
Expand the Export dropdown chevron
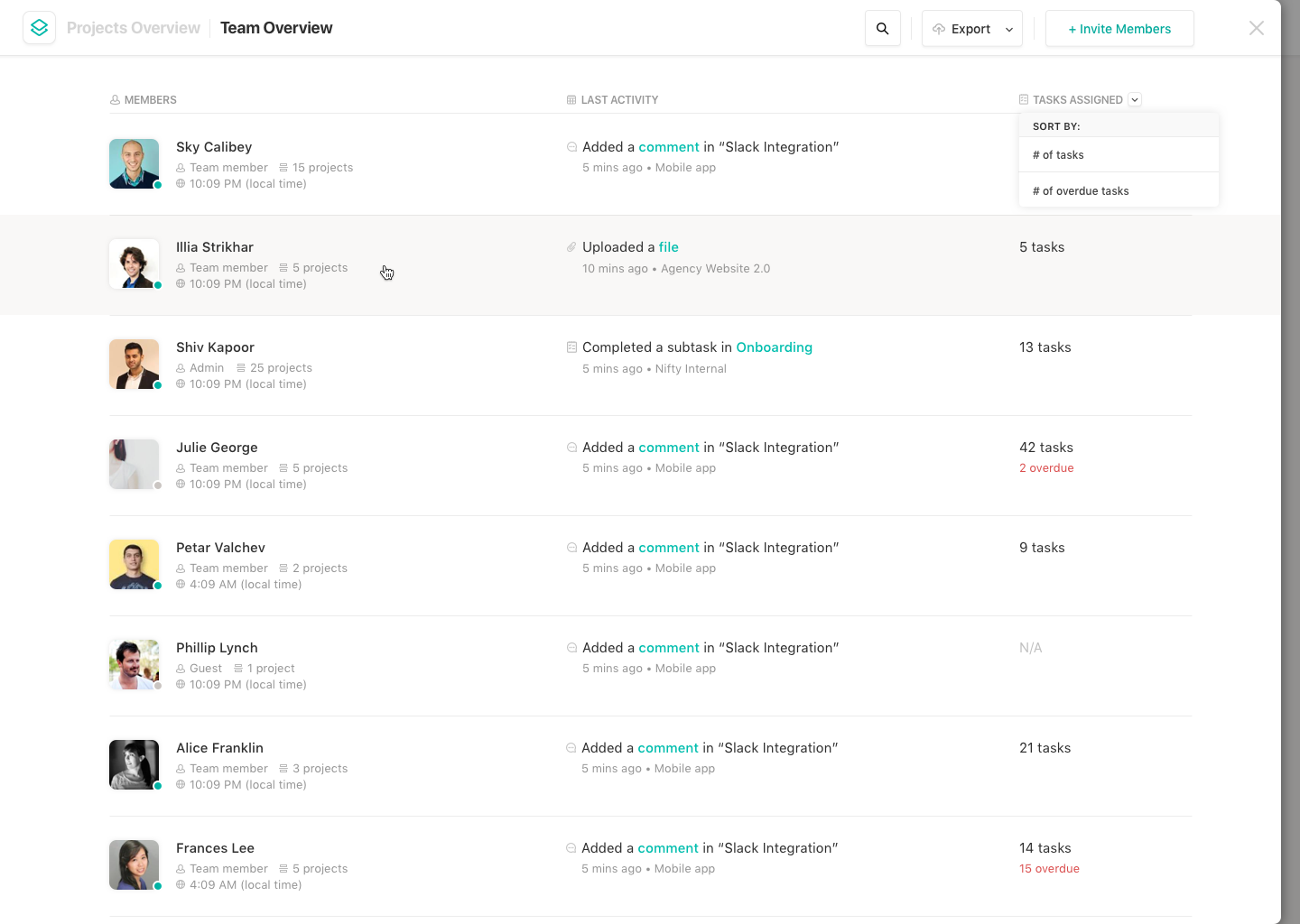pos(1009,30)
